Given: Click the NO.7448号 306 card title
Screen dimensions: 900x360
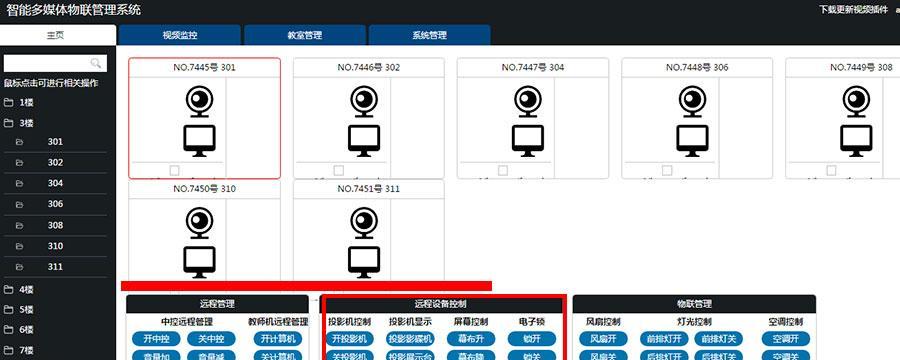Looking at the screenshot, I should pos(697,68).
